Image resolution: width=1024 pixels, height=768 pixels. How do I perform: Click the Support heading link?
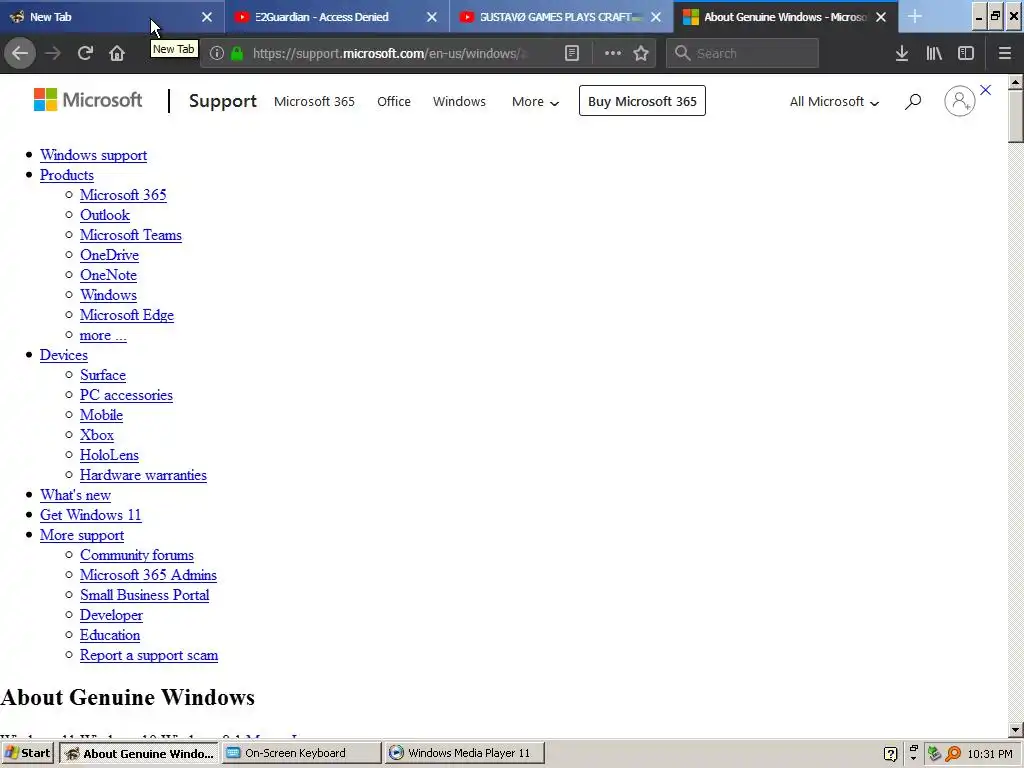click(223, 101)
